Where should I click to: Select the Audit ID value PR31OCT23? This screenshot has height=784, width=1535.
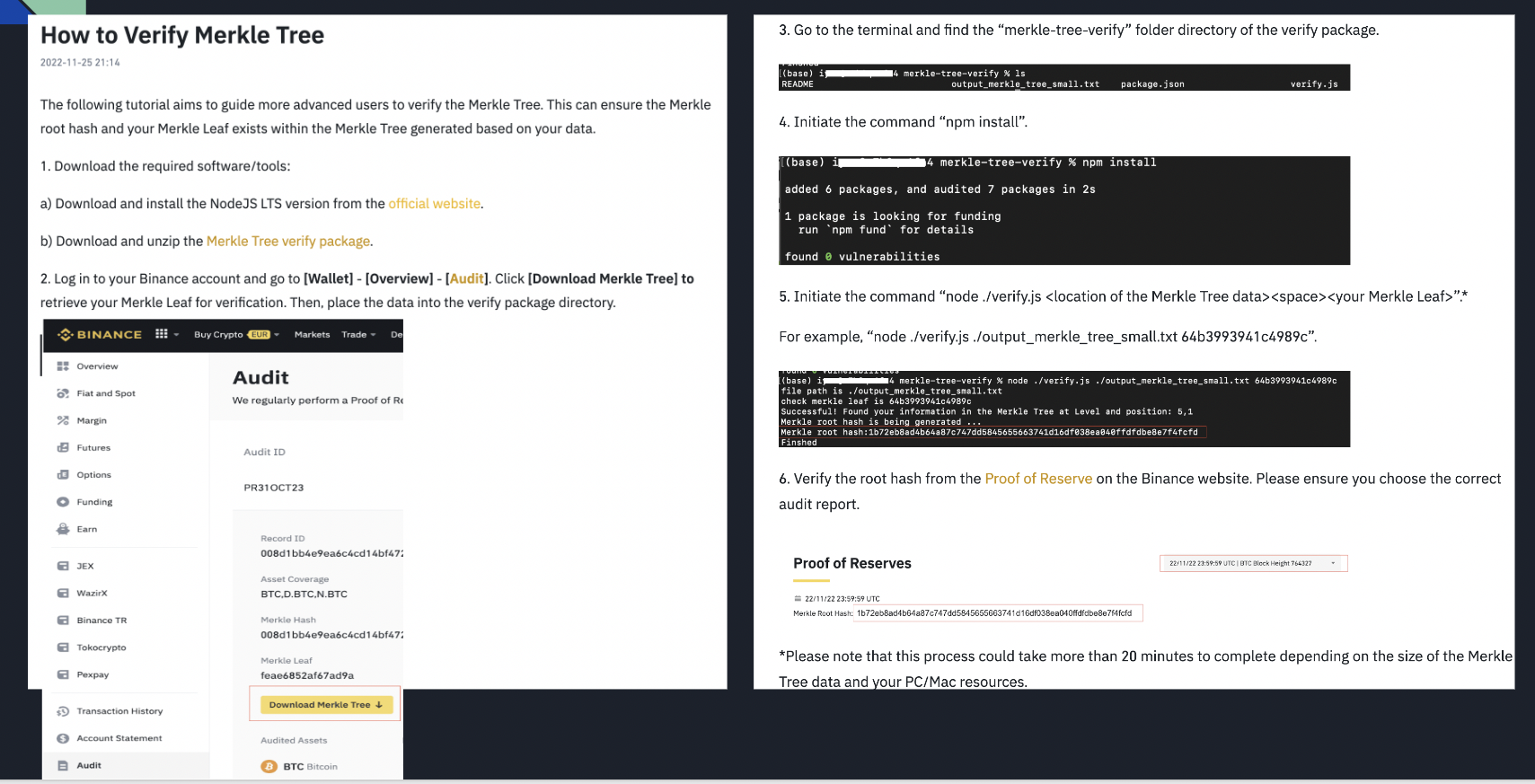(x=274, y=488)
